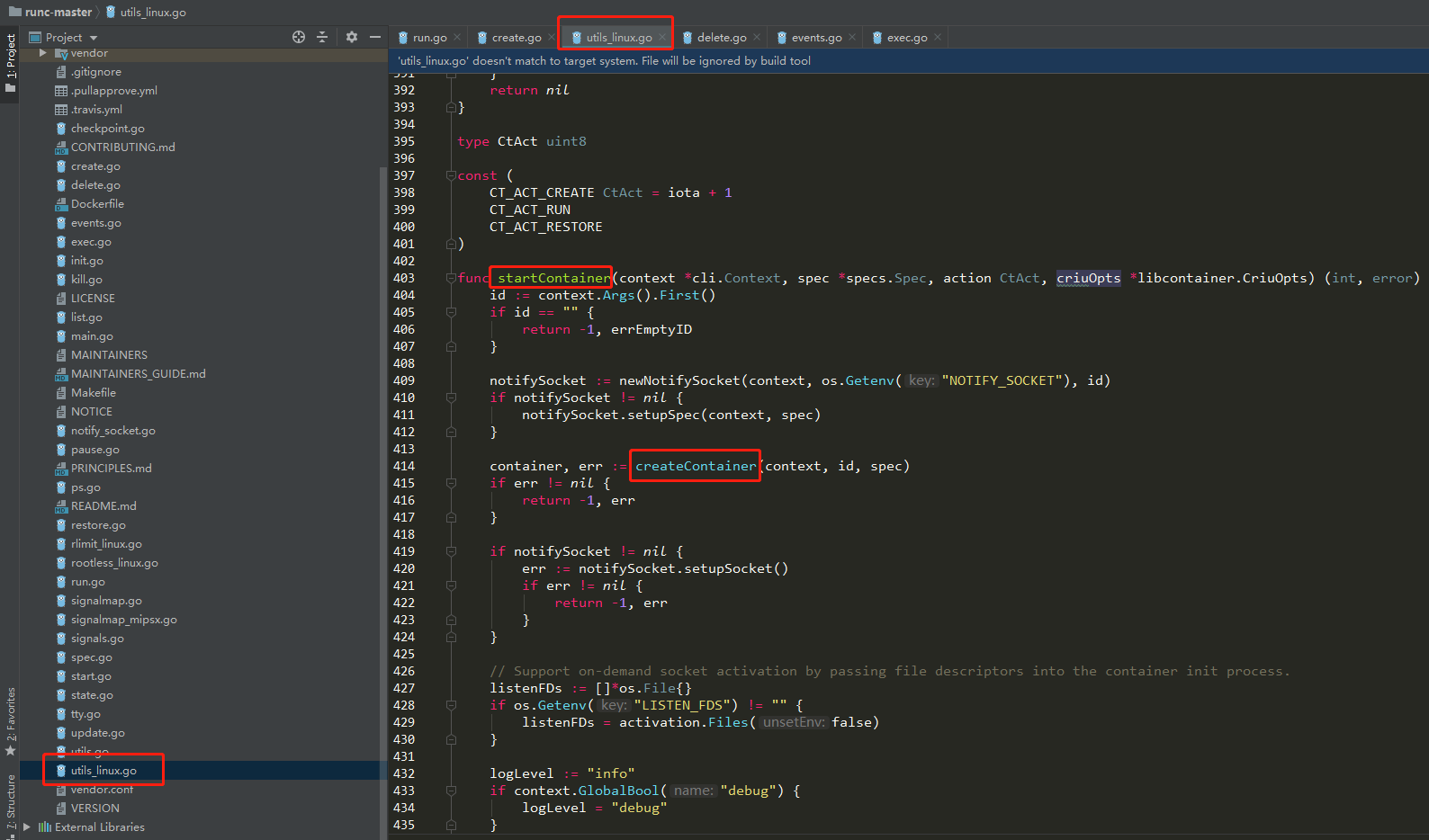
Task: Switch to the create.go editor tab
Action: (517, 38)
